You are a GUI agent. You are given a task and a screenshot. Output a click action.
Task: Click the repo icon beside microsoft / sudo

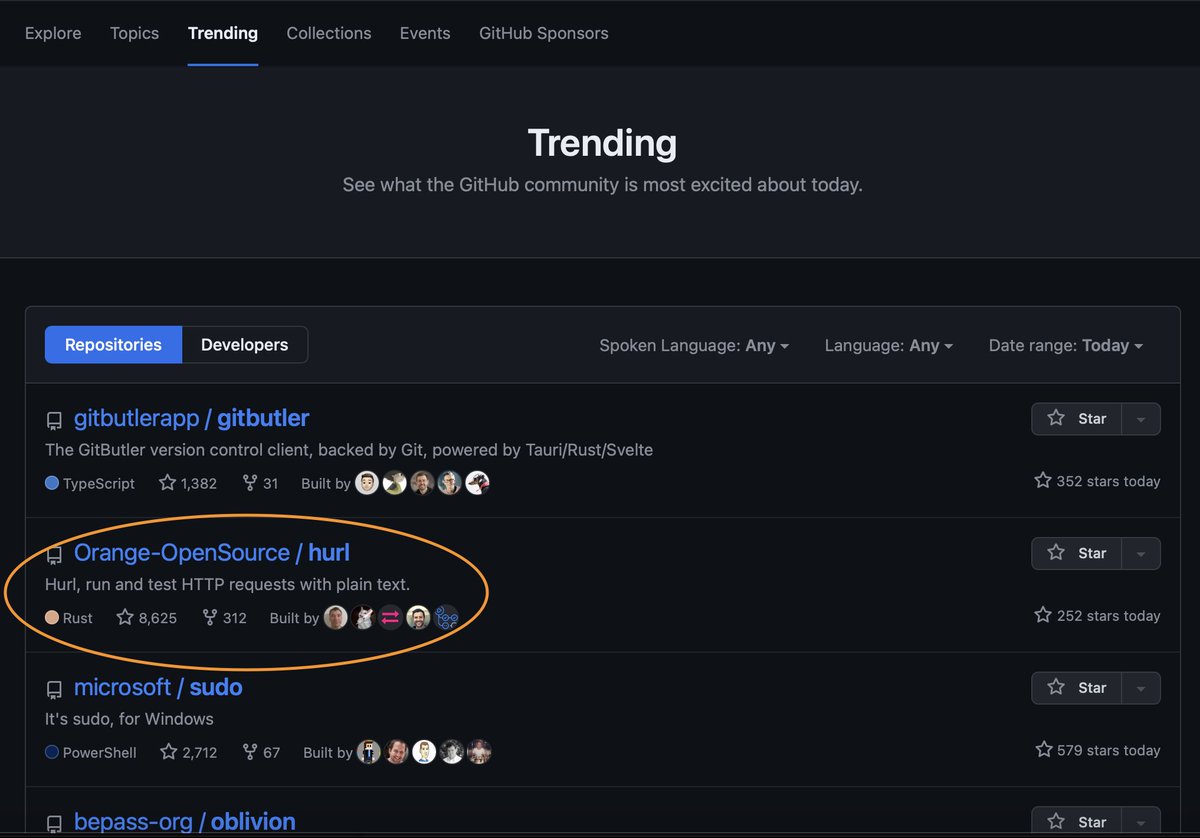[x=54, y=689]
